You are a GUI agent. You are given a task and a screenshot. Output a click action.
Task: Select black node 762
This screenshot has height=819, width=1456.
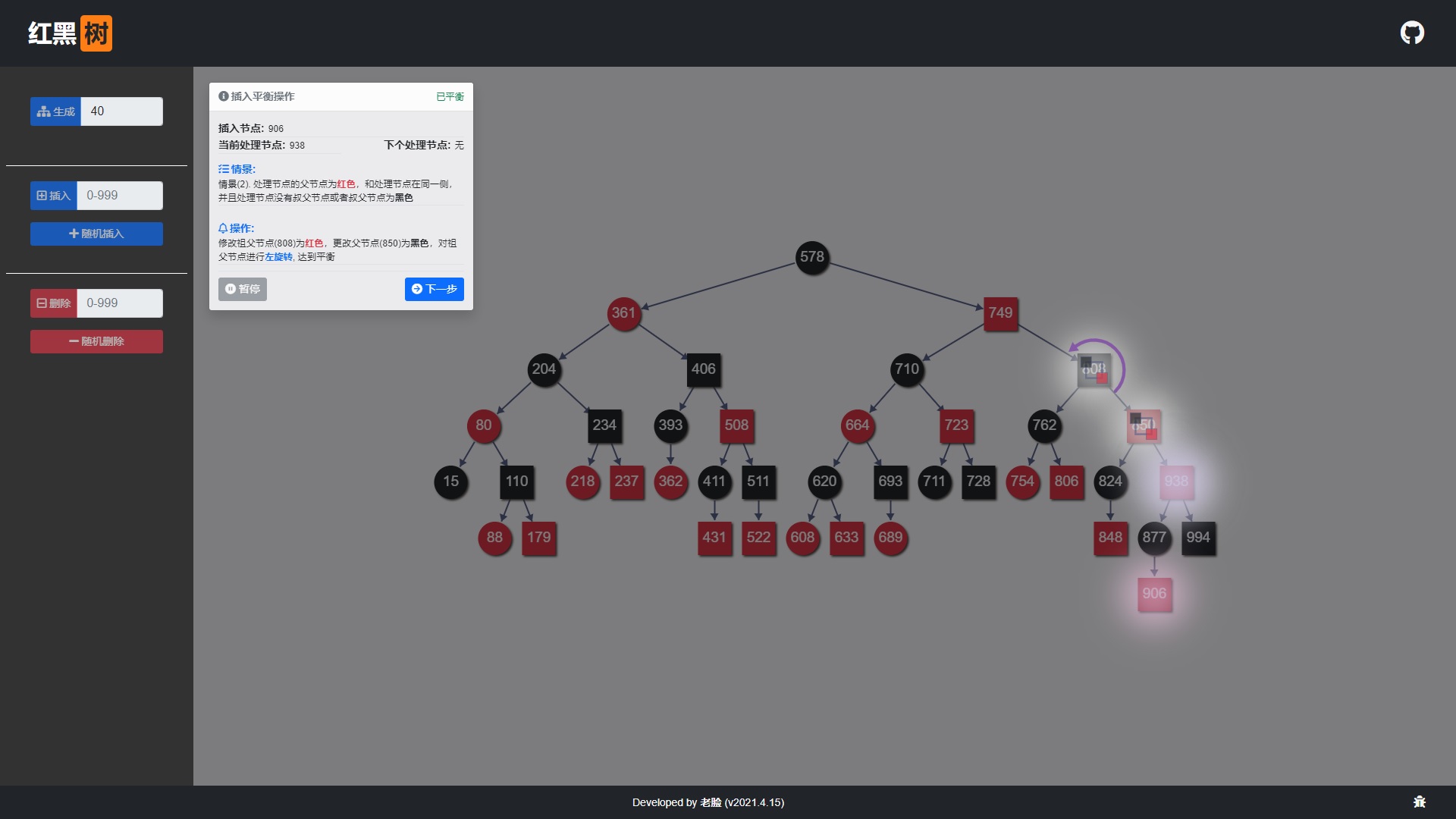click(x=1044, y=425)
